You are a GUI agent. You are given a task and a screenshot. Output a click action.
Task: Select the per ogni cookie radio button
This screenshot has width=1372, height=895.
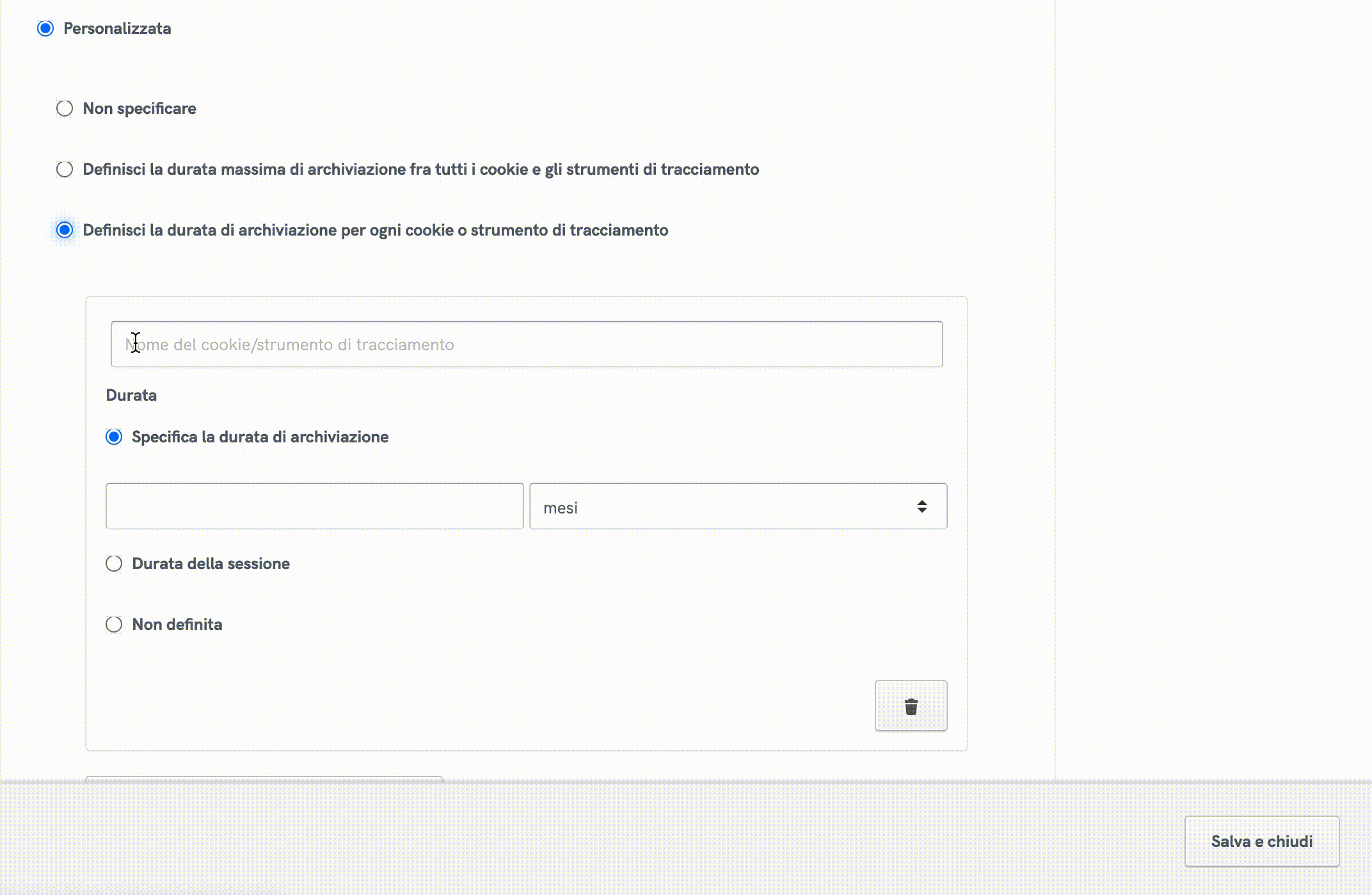[x=65, y=230]
